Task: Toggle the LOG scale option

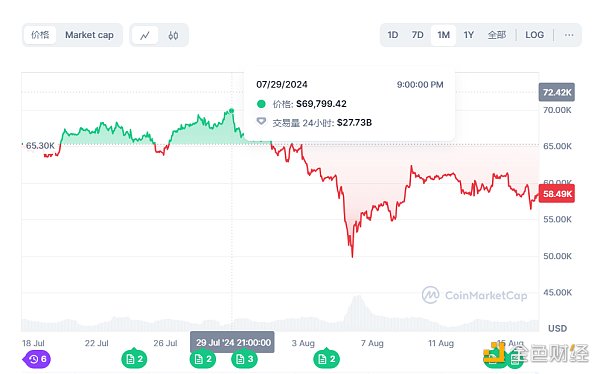Action: [534, 35]
